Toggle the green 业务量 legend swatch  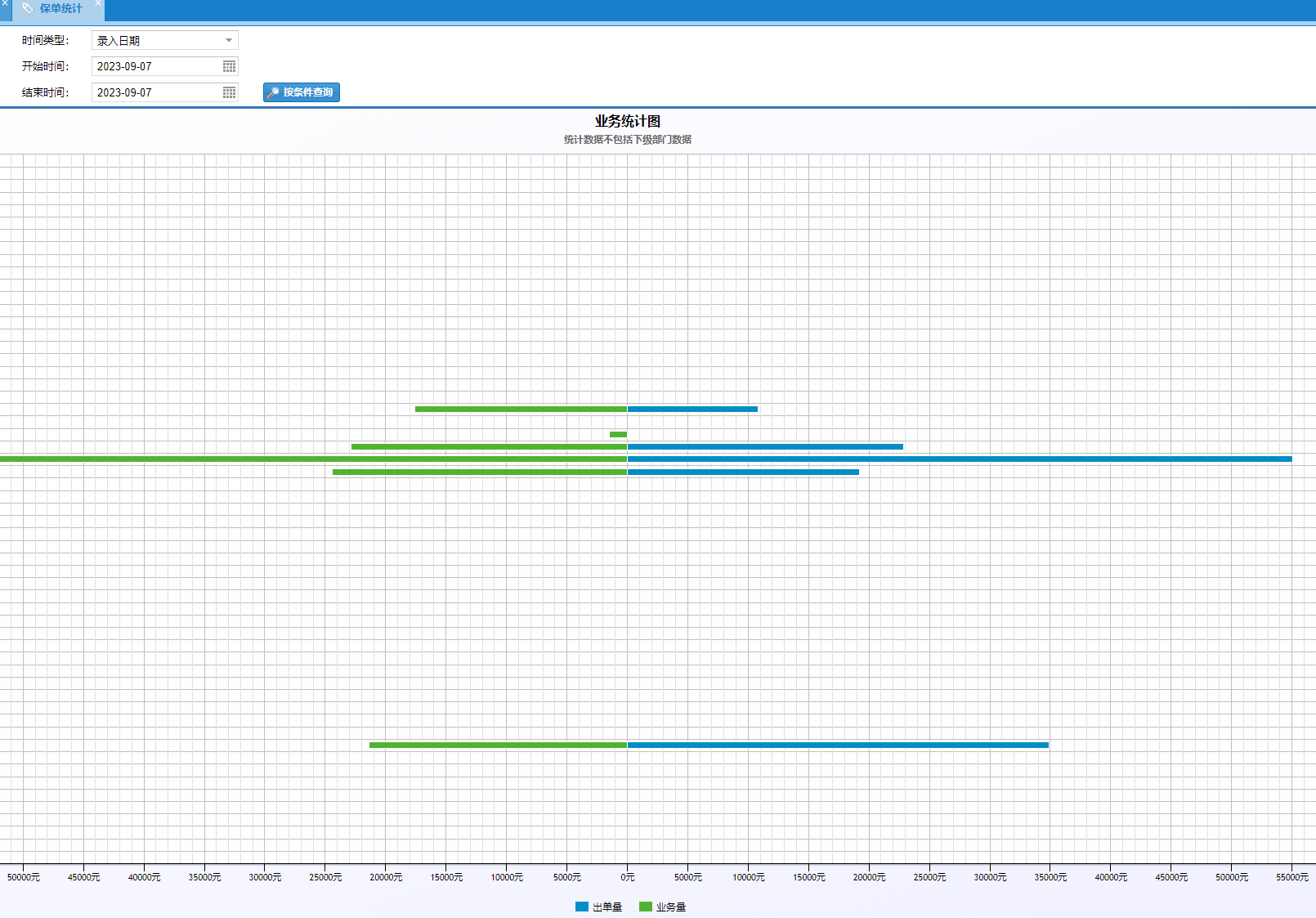(x=646, y=907)
